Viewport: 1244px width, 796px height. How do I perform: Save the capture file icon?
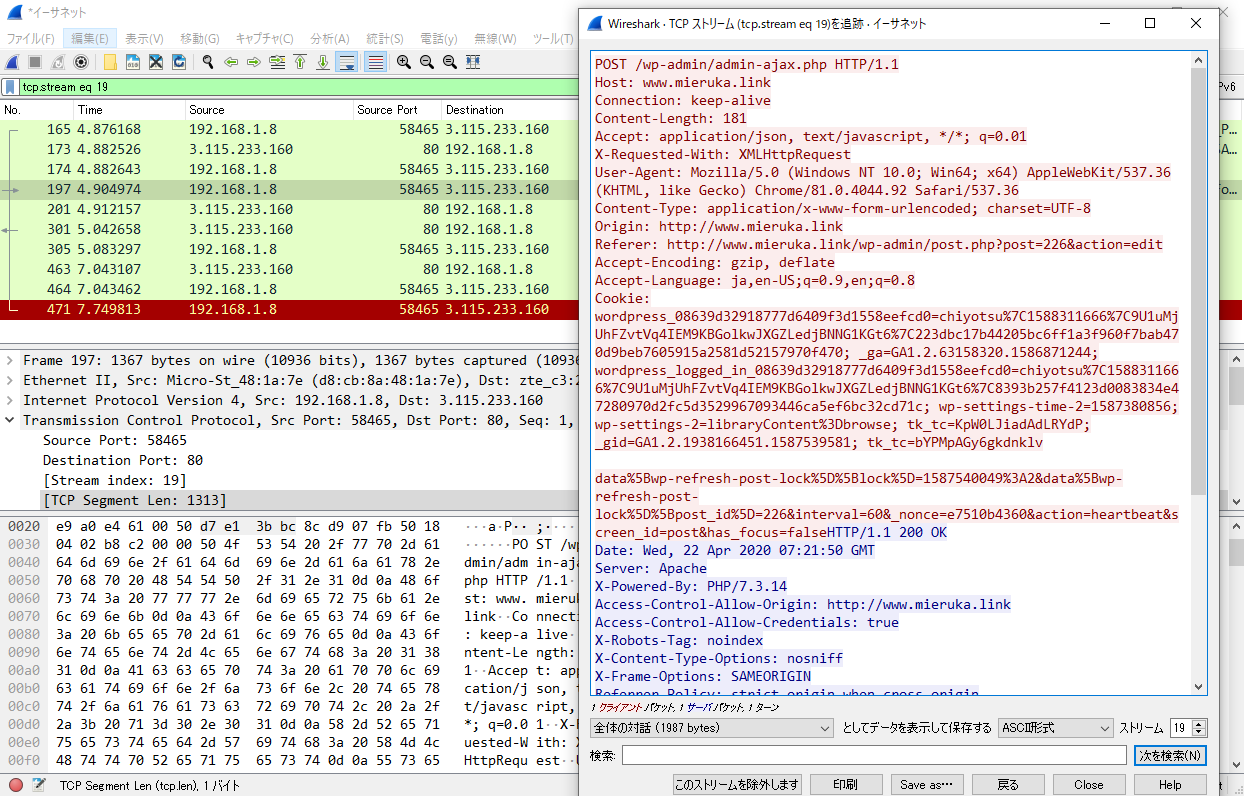coord(133,62)
